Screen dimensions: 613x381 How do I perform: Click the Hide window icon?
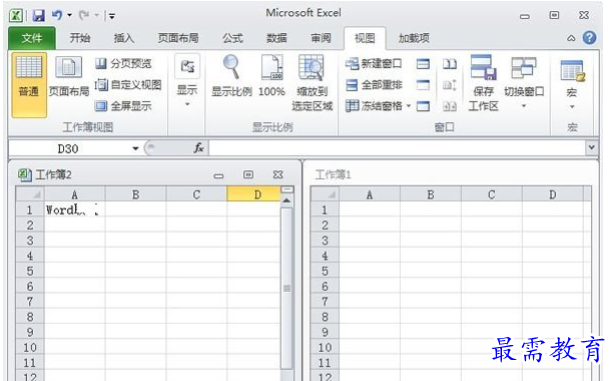pyautogui.click(x=423, y=84)
